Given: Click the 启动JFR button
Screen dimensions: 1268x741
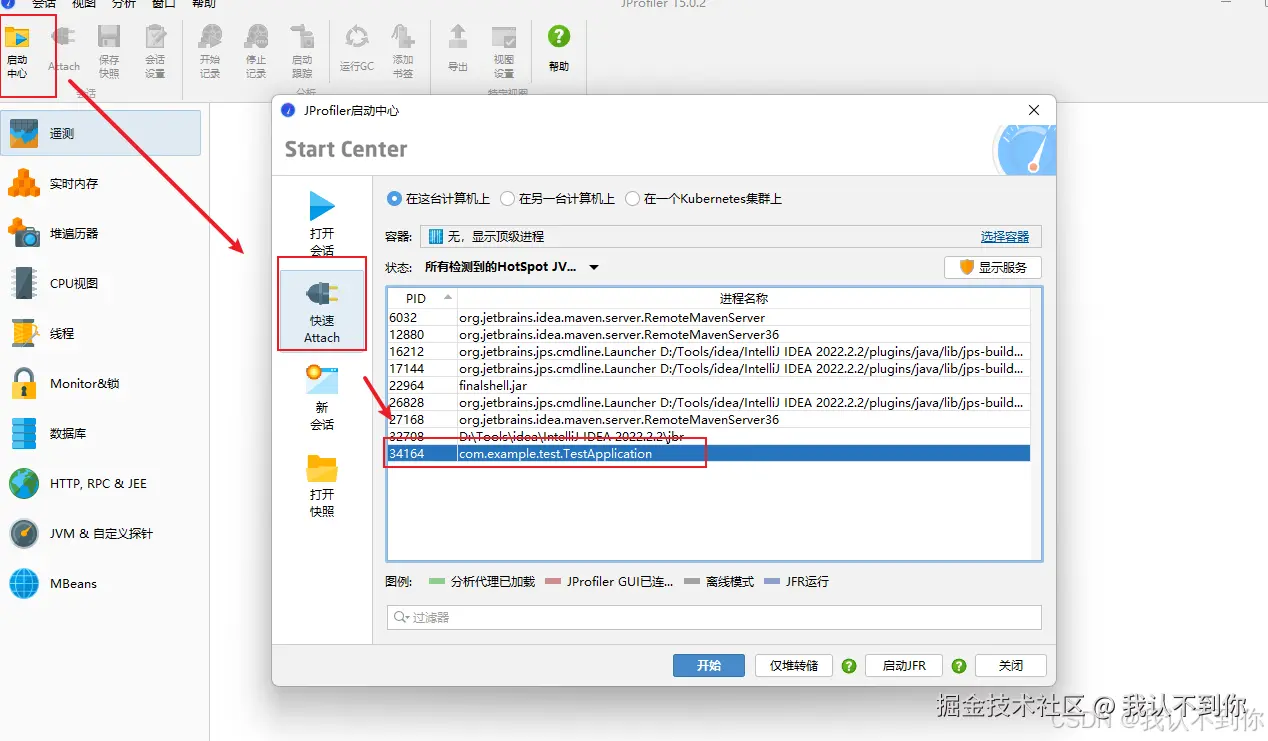Looking at the screenshot, I should point(904,666).
